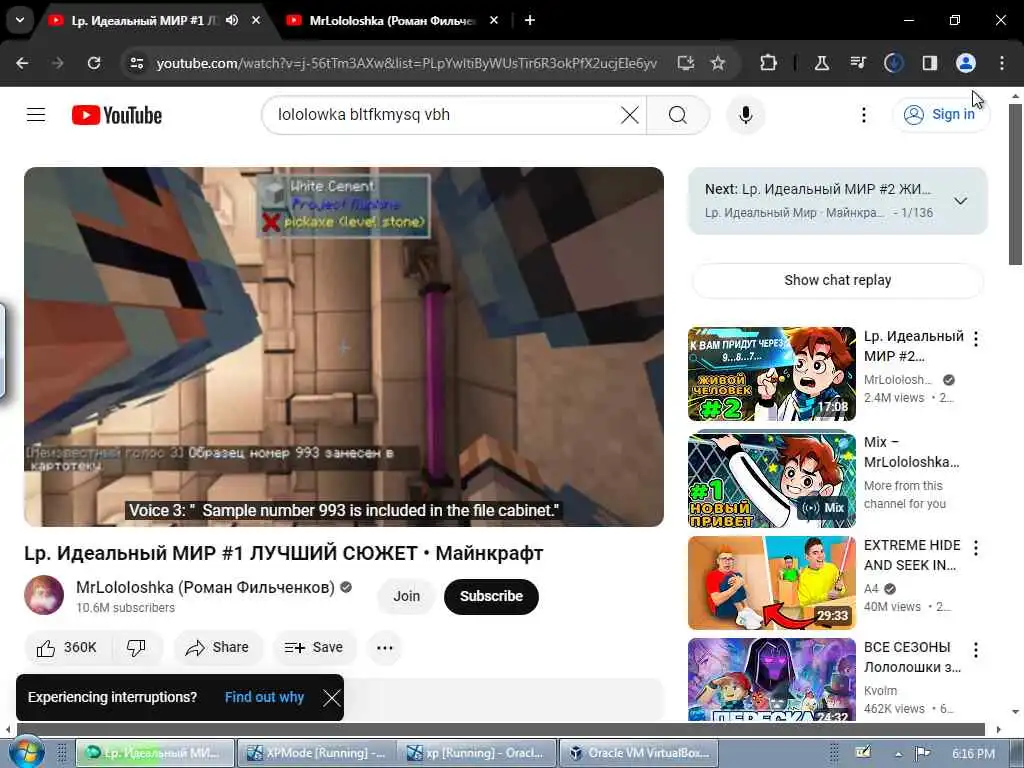Close the Lp. Идеальный МИР tab
The image size is (1024, 768).
click(x=256, y=20)
